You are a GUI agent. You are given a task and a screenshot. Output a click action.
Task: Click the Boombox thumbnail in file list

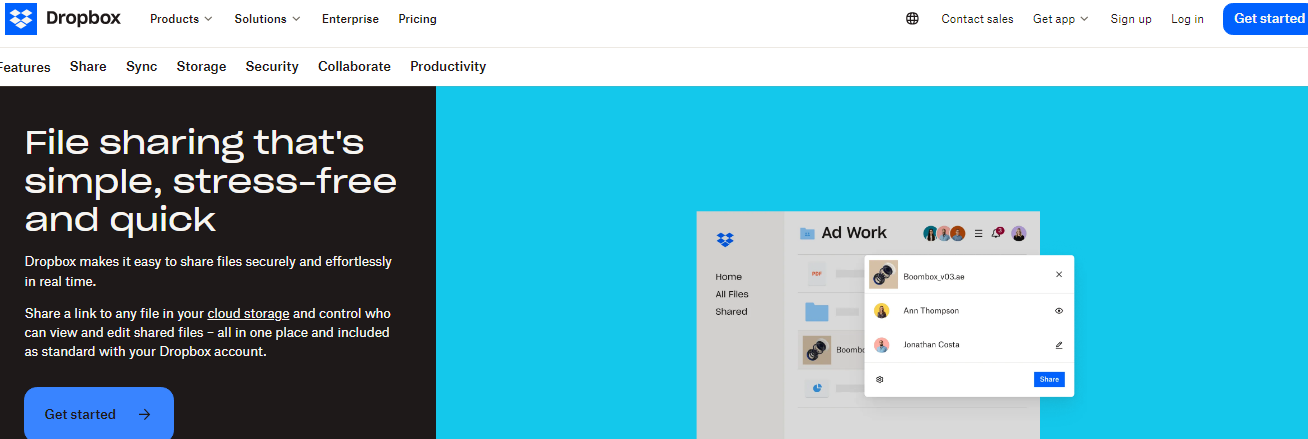(817, 350)
